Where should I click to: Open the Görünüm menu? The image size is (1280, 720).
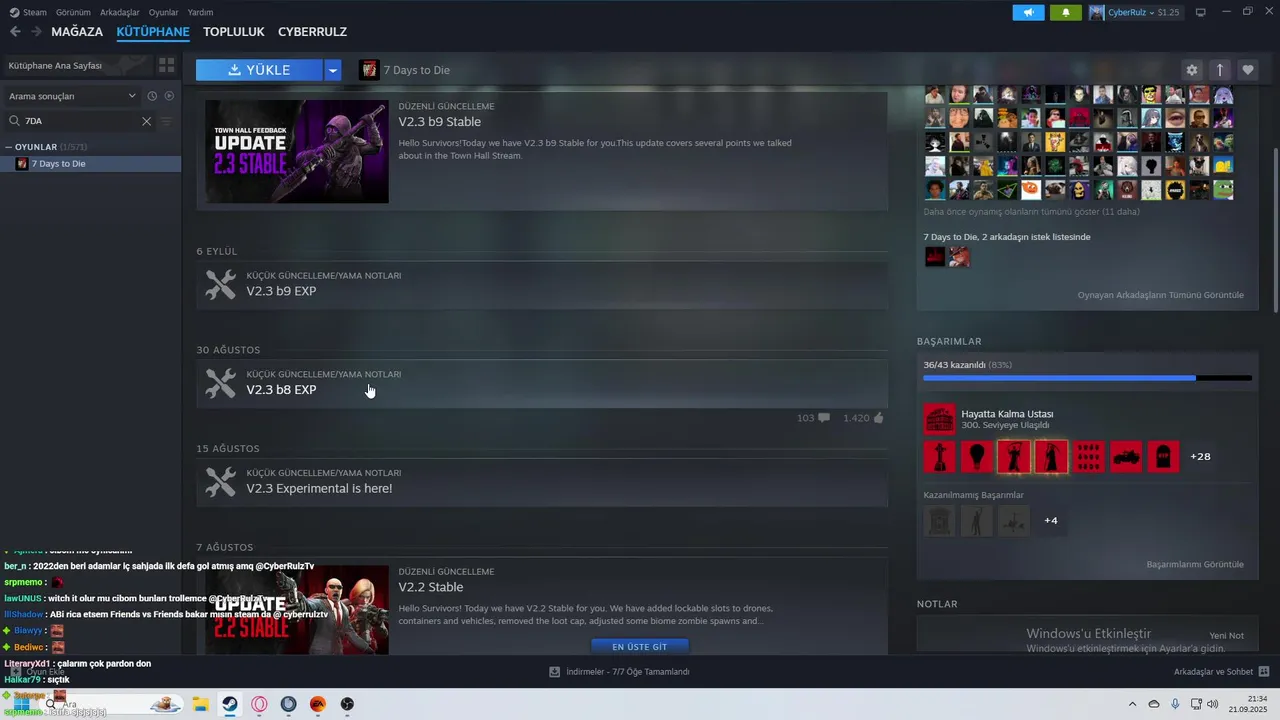pyautogui.click(x=73, y=12)
